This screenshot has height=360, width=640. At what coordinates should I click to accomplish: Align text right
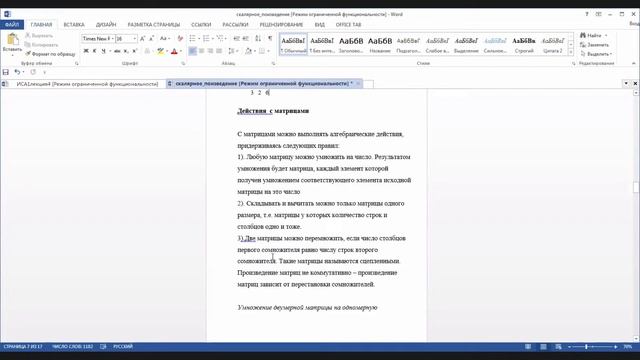[x=210, y=51]
